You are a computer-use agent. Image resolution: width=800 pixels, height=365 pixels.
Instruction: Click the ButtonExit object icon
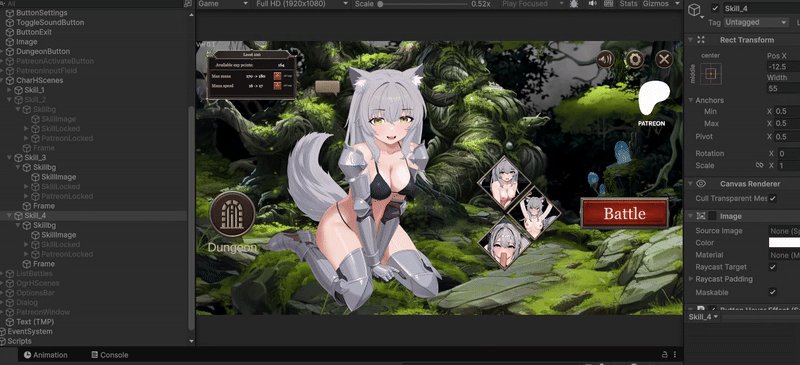pyautogui.click(x=10, y=32)
